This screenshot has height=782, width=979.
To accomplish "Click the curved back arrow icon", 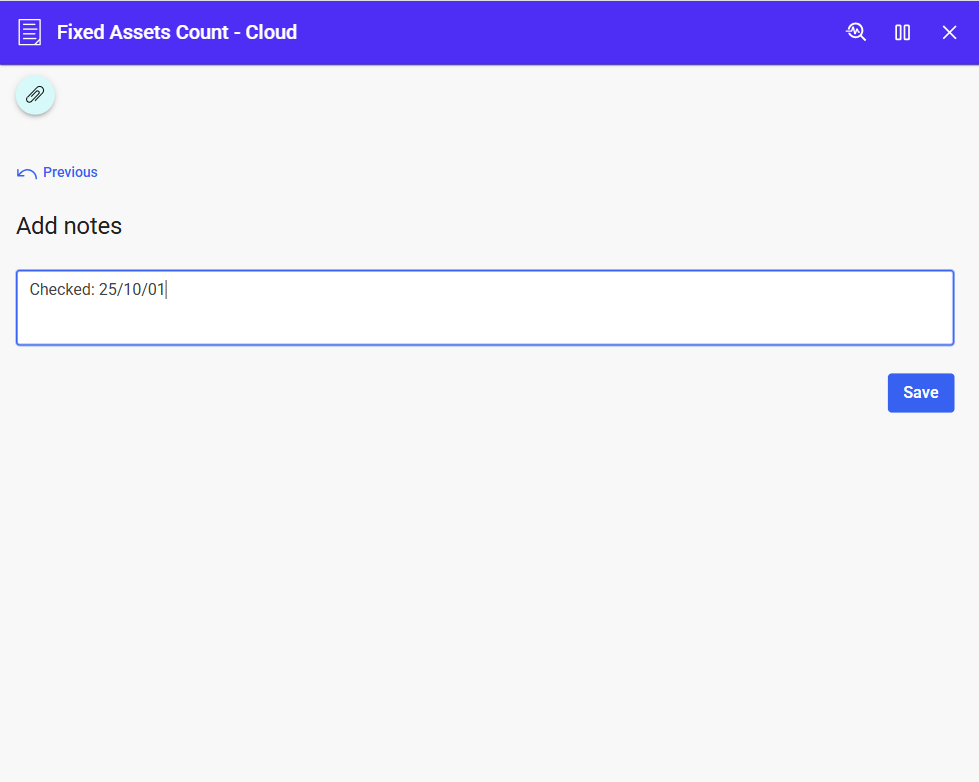I will 27,173.
